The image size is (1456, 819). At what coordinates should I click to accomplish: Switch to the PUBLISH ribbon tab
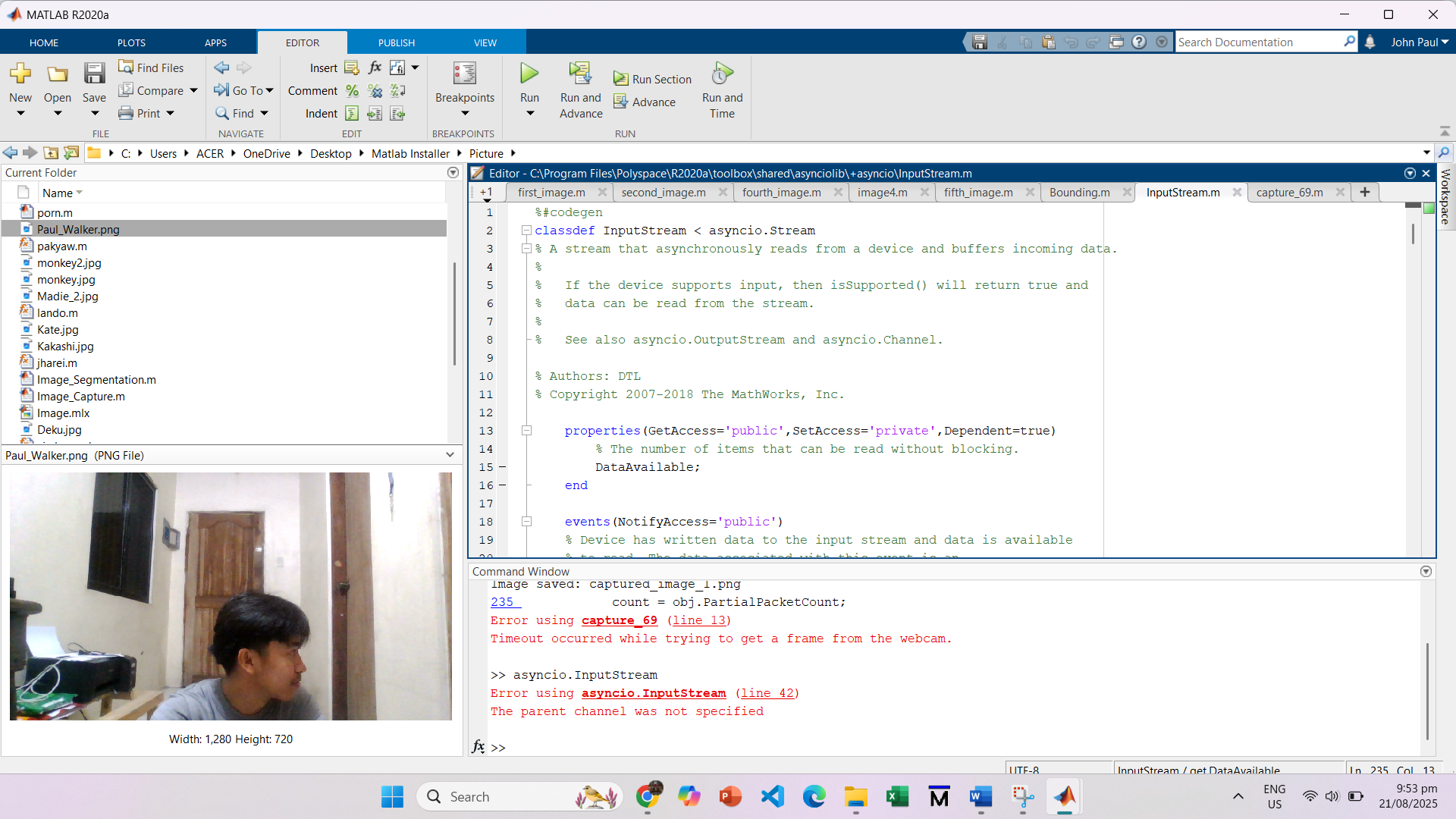coord(397,42)
